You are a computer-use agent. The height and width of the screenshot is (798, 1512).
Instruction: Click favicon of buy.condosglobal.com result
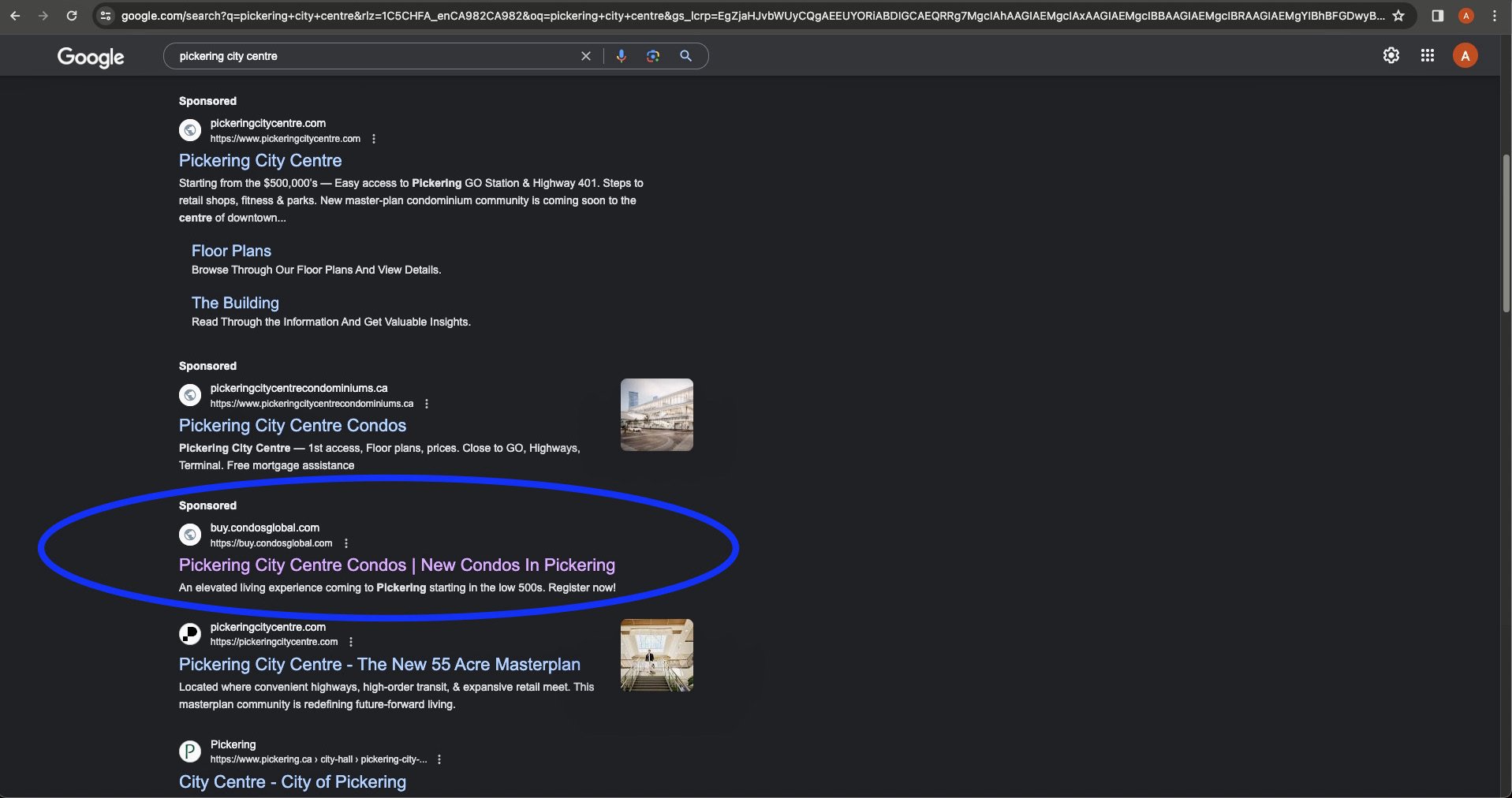(x=190, y=535)
